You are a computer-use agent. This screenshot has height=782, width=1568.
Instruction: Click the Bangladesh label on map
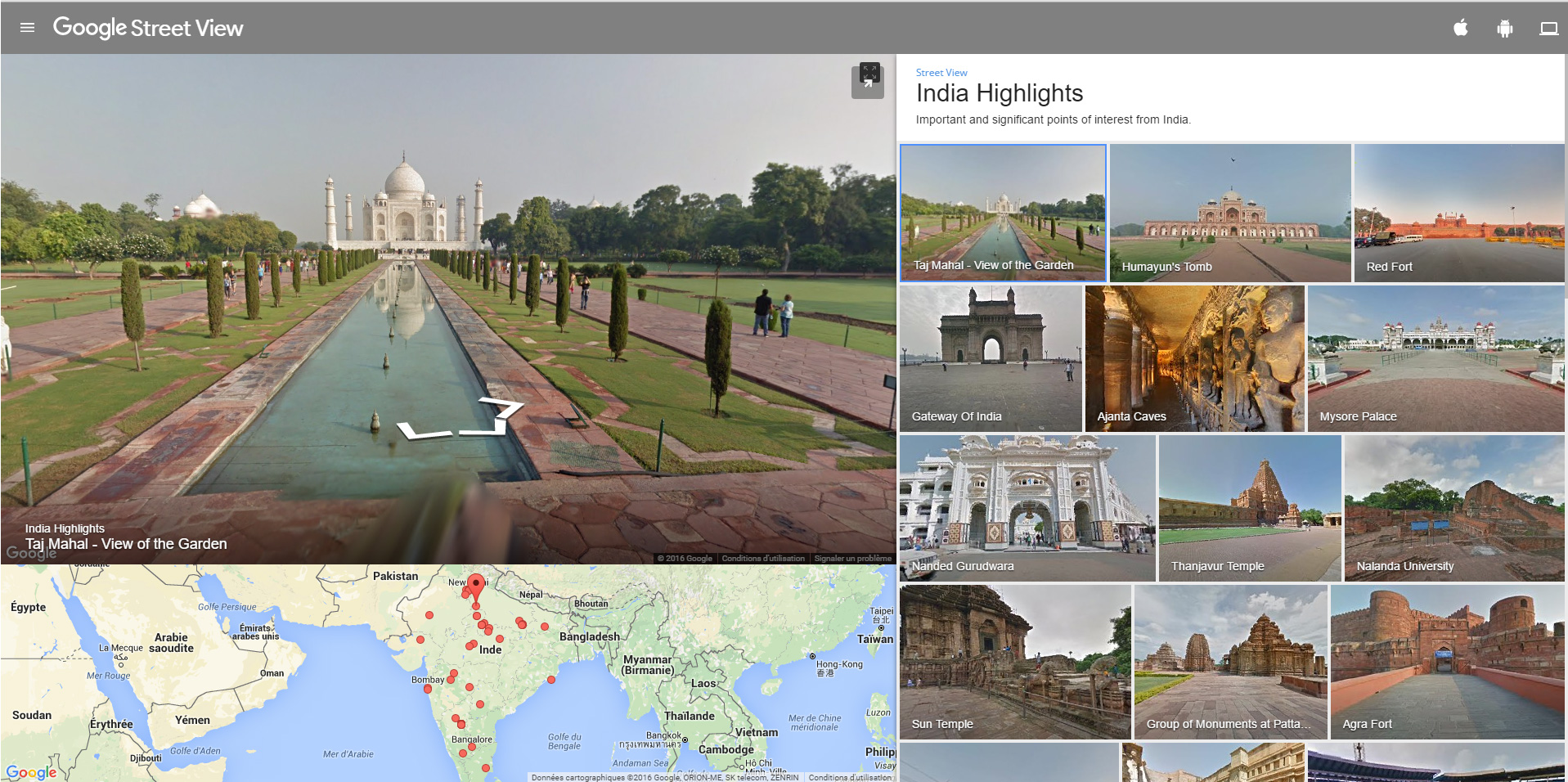(590, 636)
